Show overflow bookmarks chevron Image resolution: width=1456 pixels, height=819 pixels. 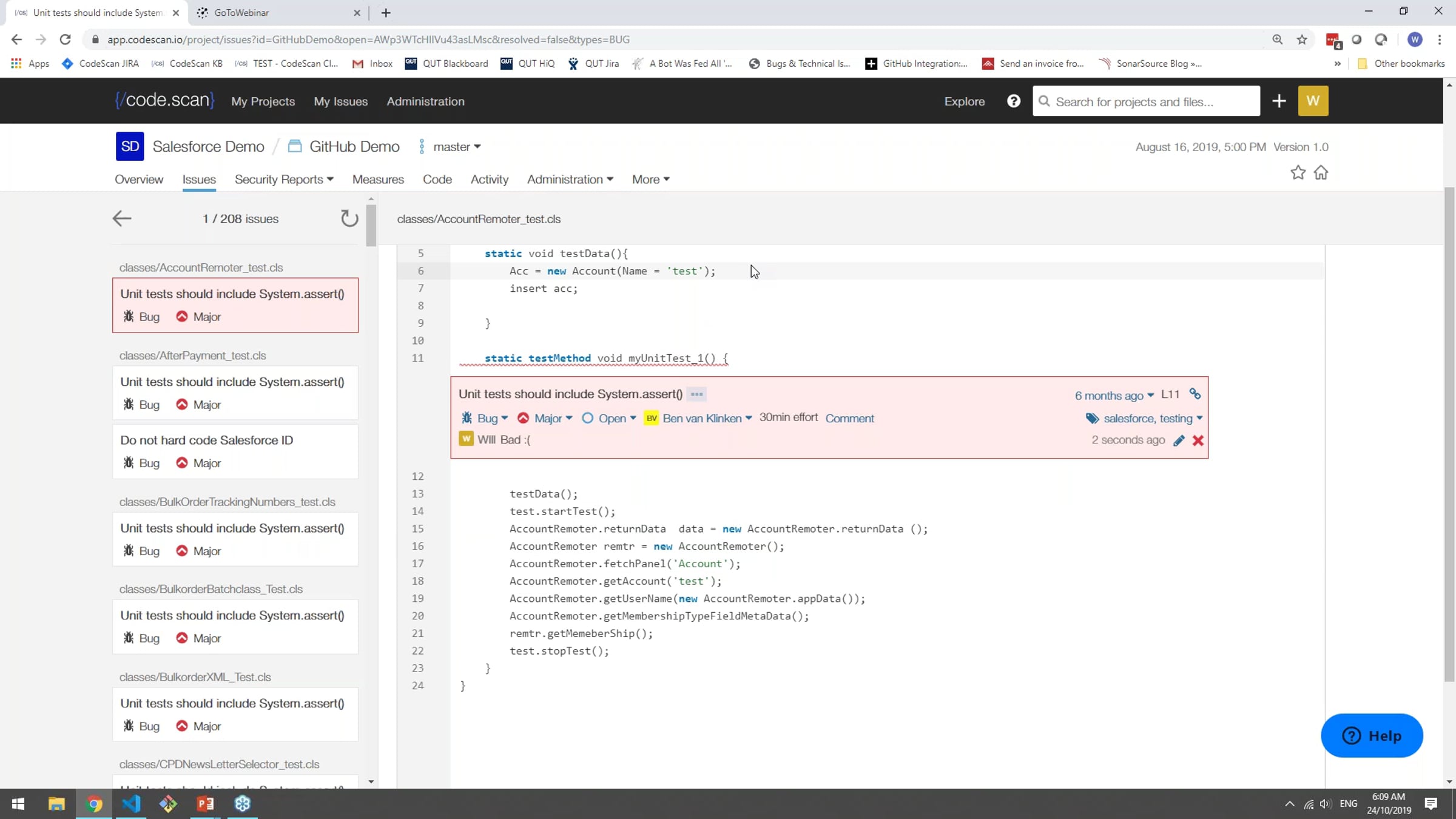1337,64
